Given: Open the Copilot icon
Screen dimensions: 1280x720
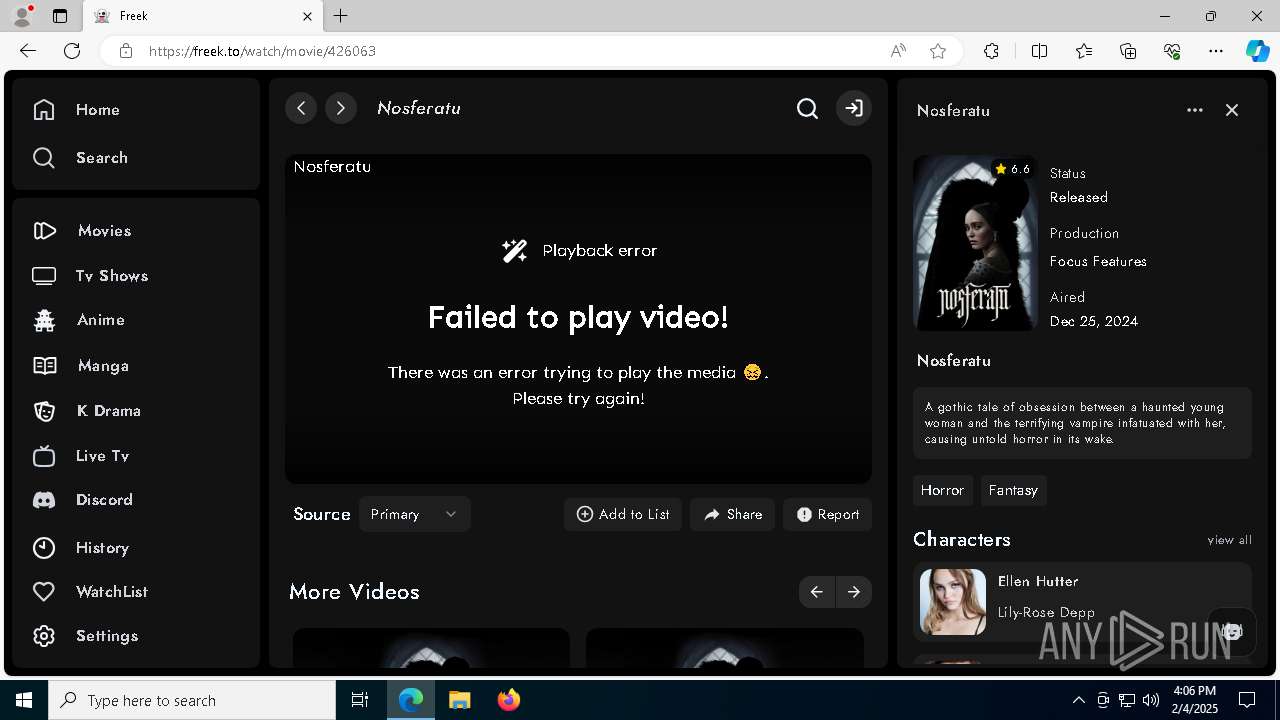Looking at the screenshot, I should 1257,51.
